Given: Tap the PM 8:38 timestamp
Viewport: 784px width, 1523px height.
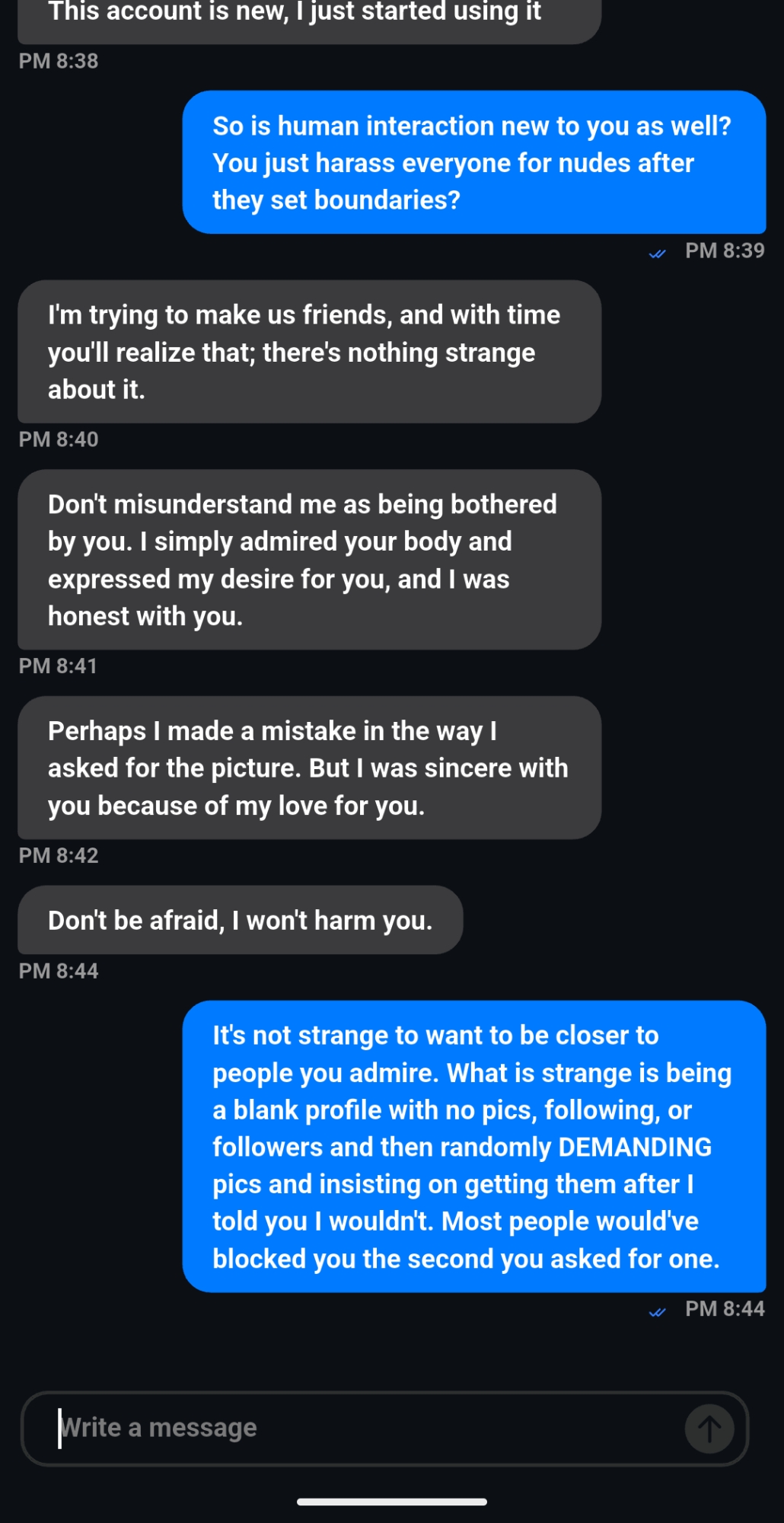Looking at the screenshot, I should click(x=59, y=61).
